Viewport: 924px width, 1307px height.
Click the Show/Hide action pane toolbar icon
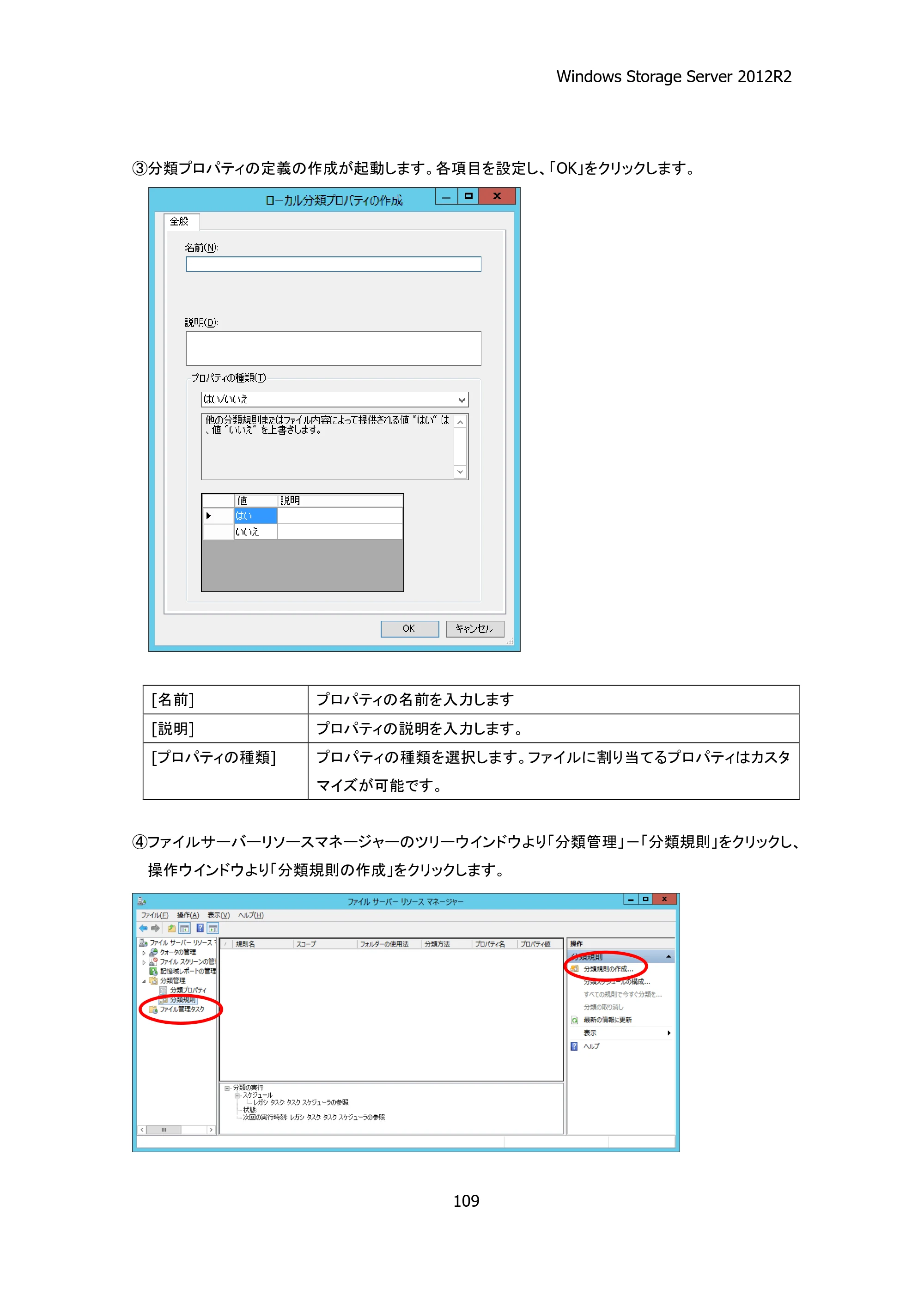pyautogui.click(x=213, y=929)
